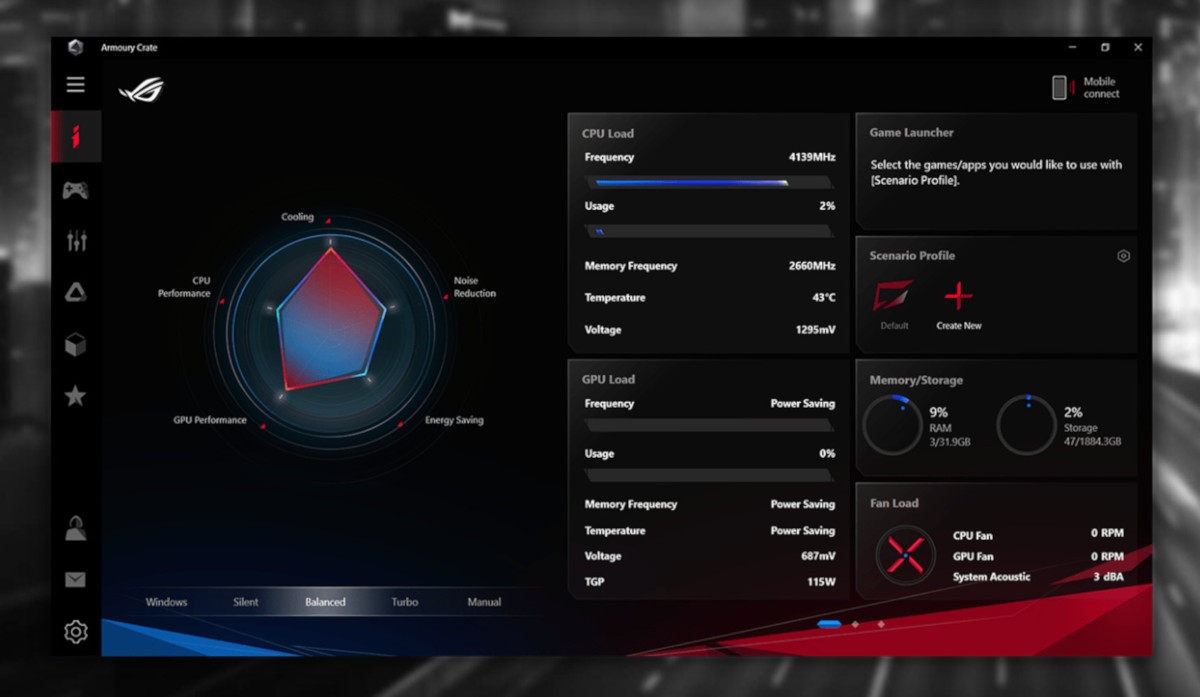Open the user profile icon
This screenshot has height=697, width=1200.
76,528
